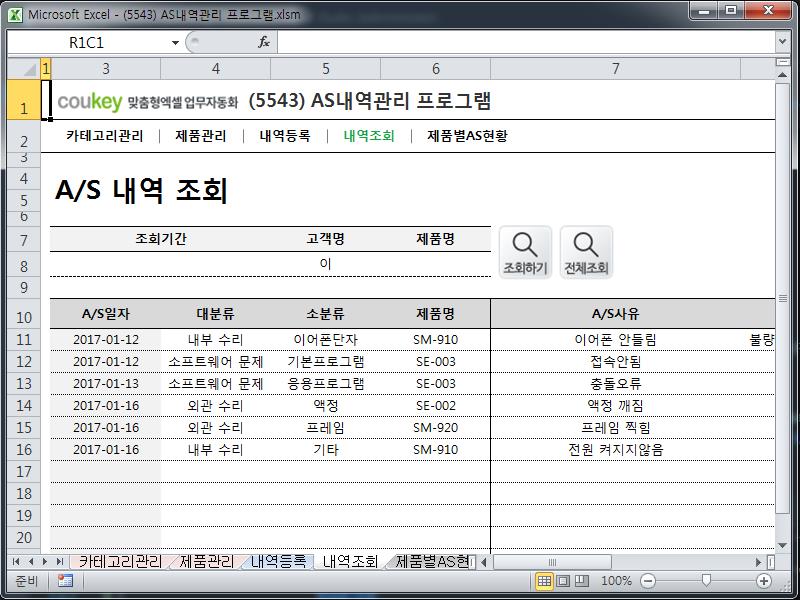Screen dimensions: 800x600
Task: Click the A/S일자 table header
Action: [x=106, y=314]
